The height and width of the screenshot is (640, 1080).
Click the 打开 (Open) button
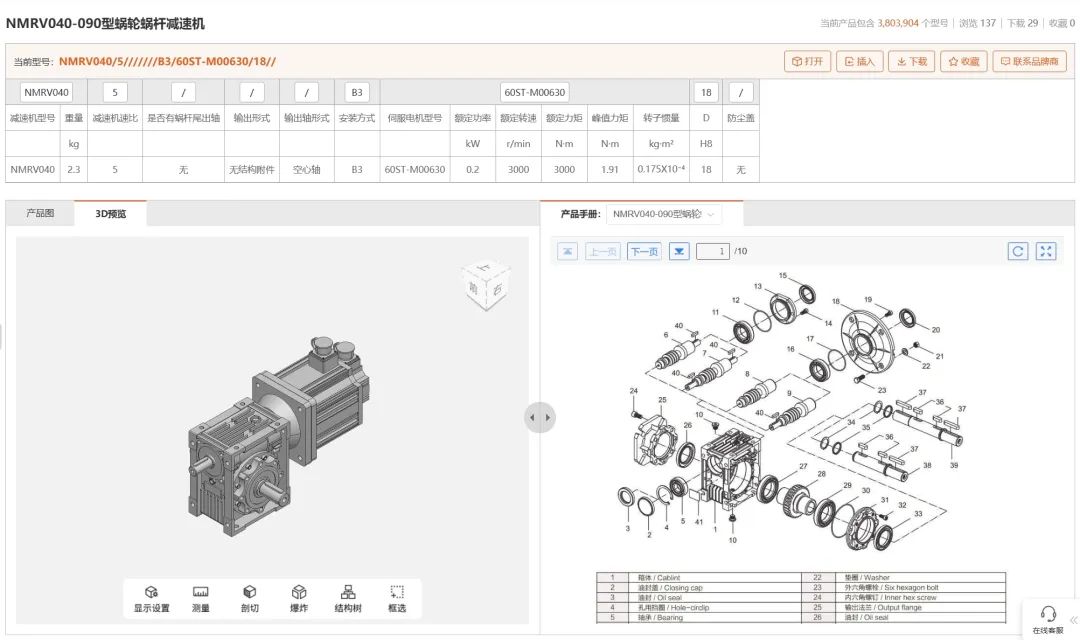(807, 61)
